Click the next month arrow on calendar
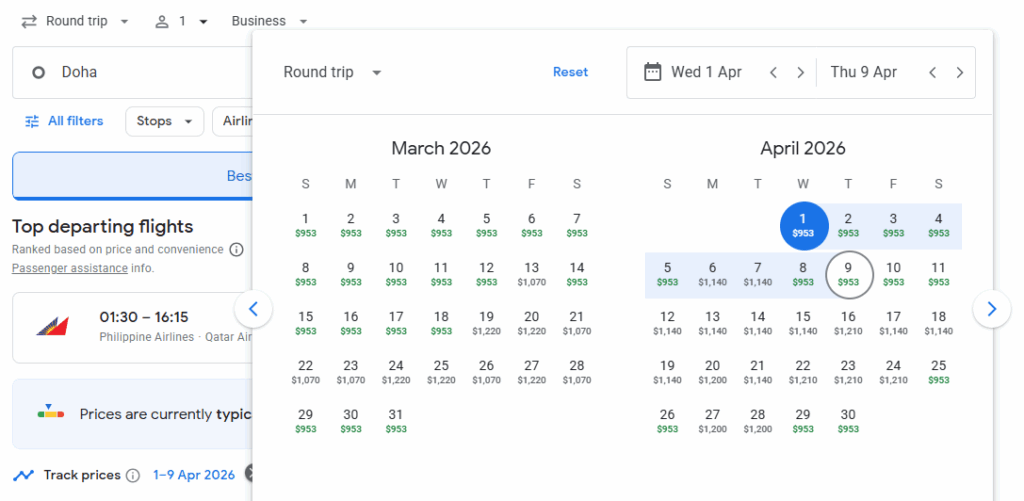The image size is (1024, 501). click(x=991, y=309)
